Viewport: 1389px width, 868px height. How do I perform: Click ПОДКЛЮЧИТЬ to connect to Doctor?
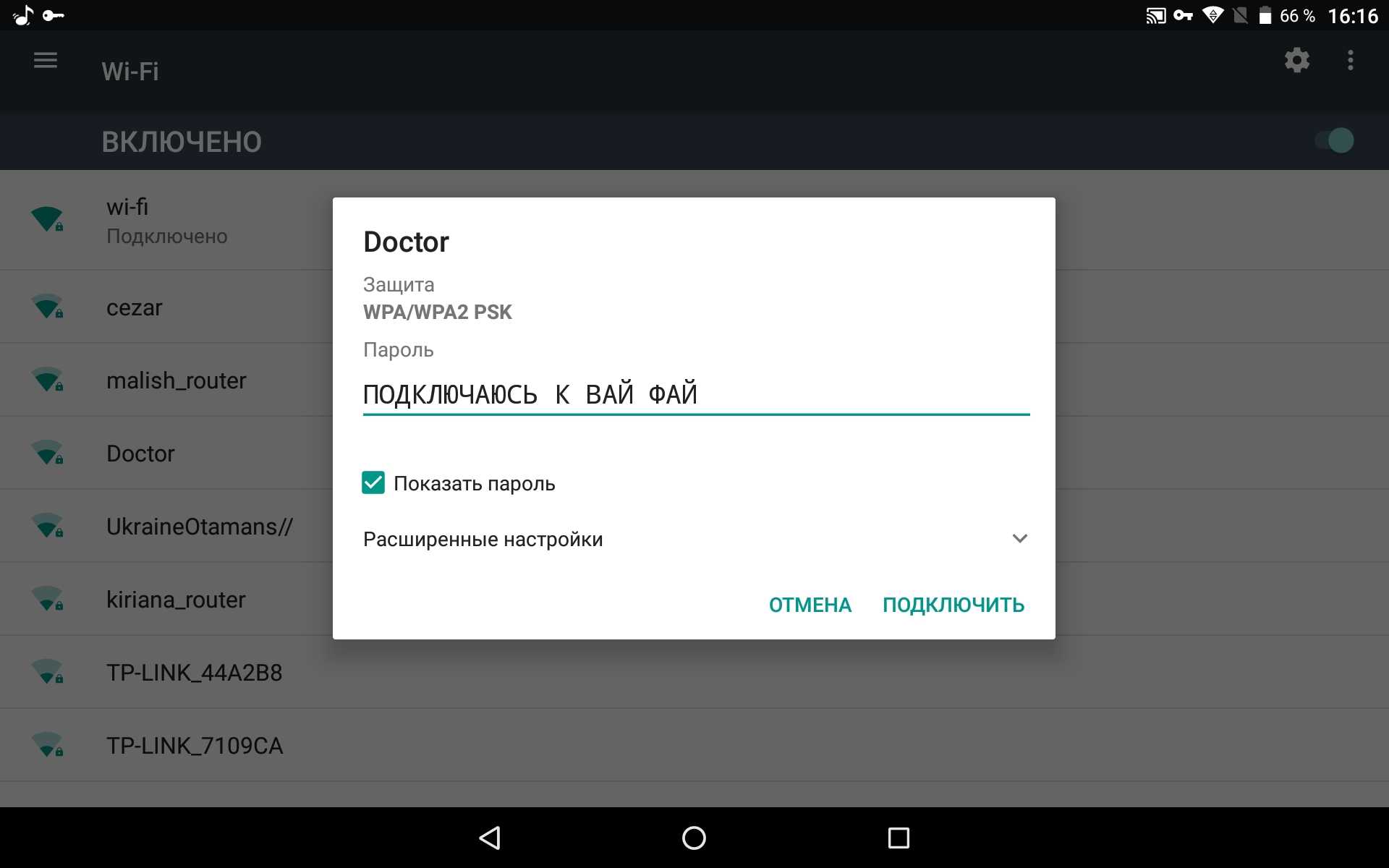click(953, 605)
